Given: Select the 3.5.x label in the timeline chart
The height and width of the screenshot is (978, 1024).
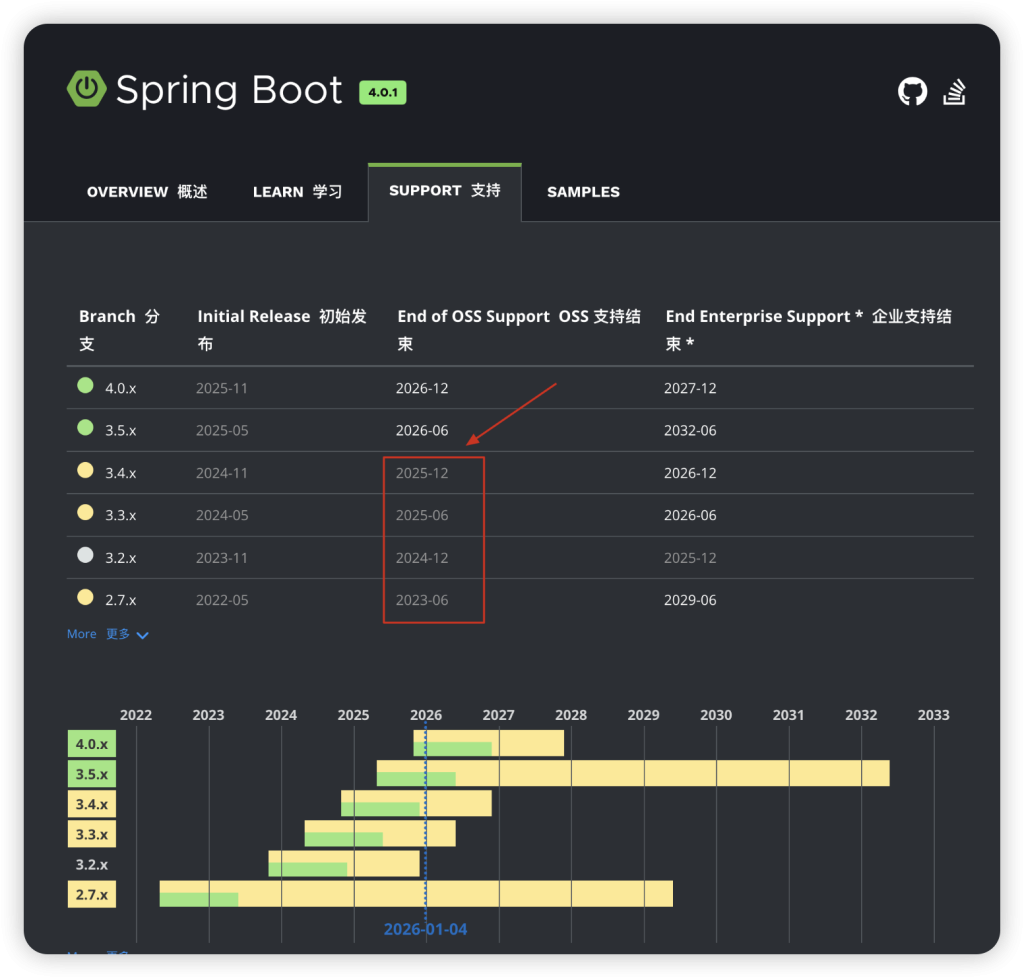Looking at the screenshot, I should (x=91, y=773).
